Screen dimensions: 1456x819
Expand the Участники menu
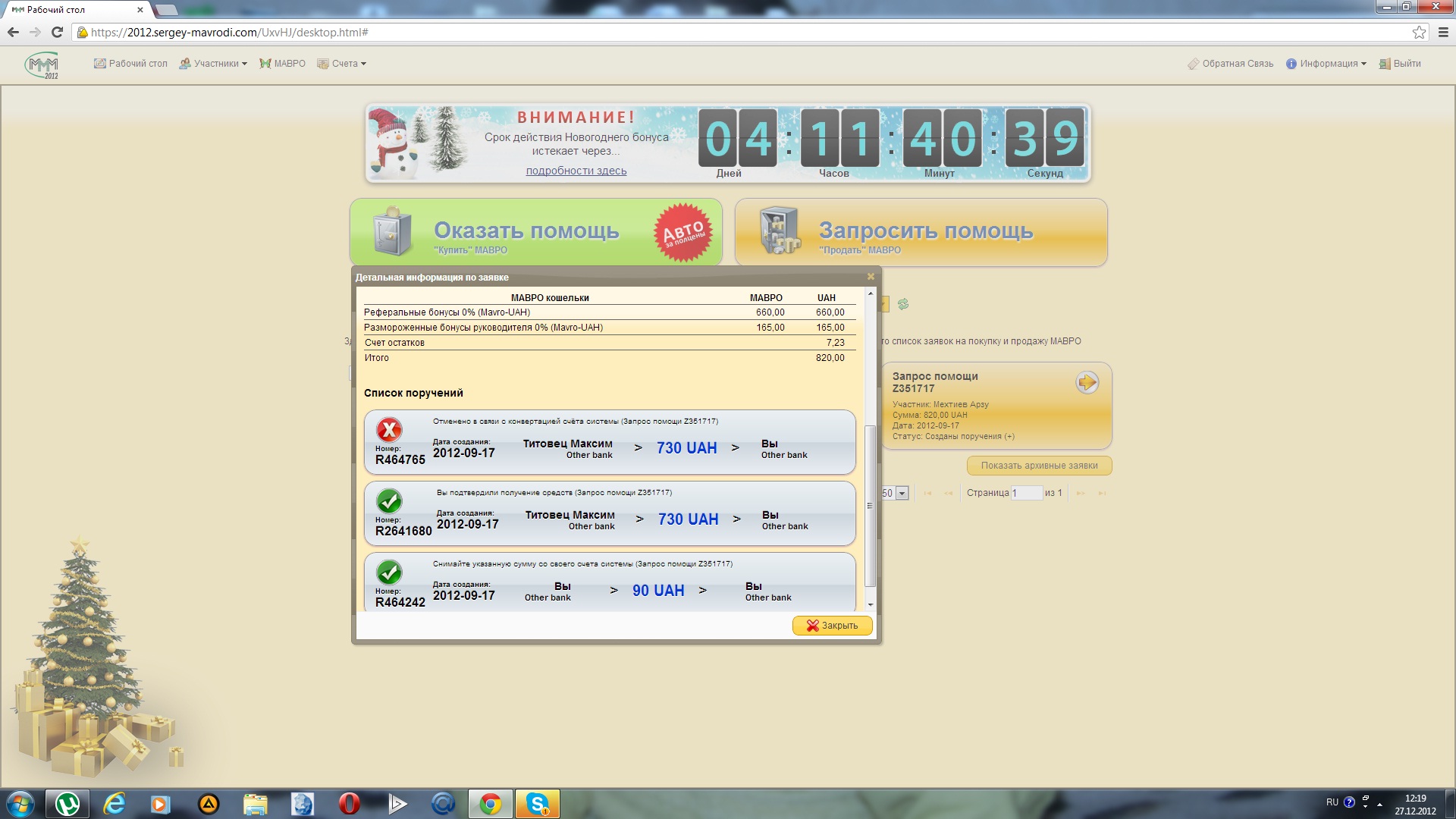[213, 64]
